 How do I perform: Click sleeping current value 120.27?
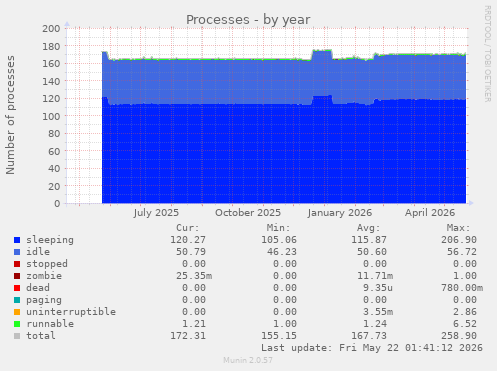coord(188,240)
